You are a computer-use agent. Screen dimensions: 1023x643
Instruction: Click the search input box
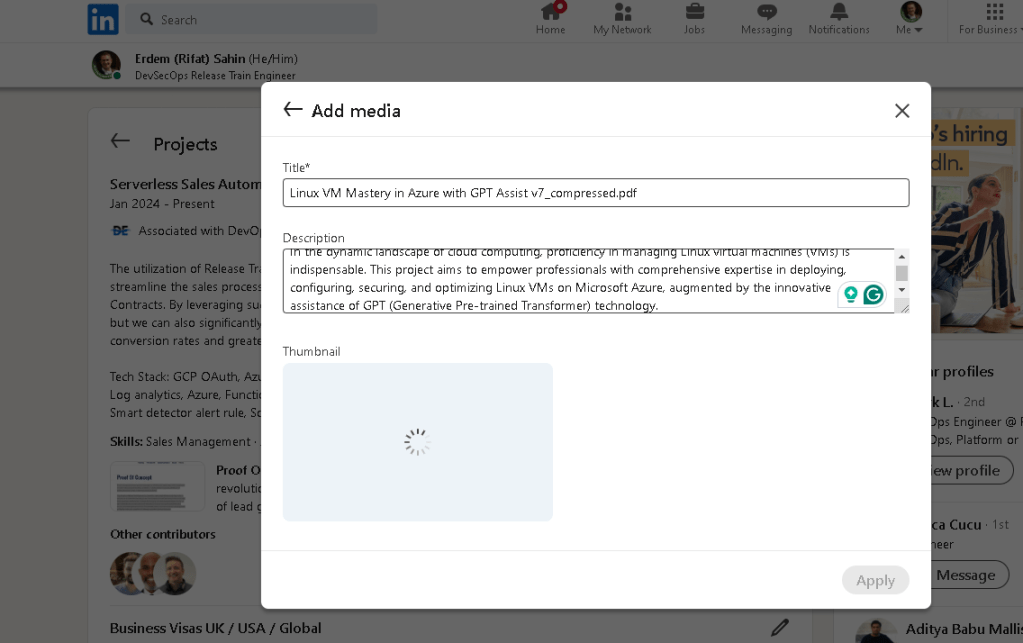(251, 20)
